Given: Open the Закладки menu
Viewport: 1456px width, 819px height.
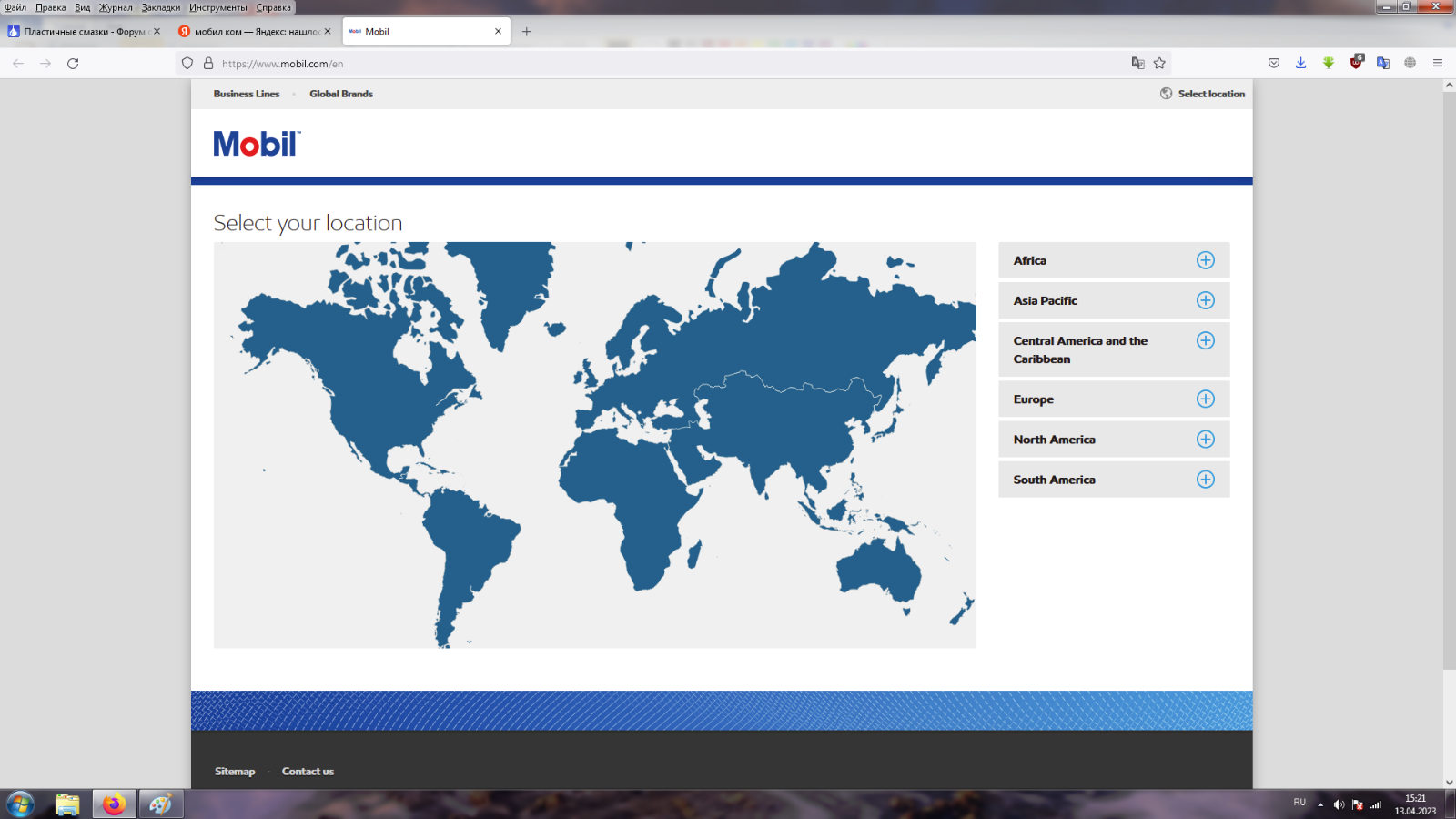Looking at the screenshot, I should [161, 7].
